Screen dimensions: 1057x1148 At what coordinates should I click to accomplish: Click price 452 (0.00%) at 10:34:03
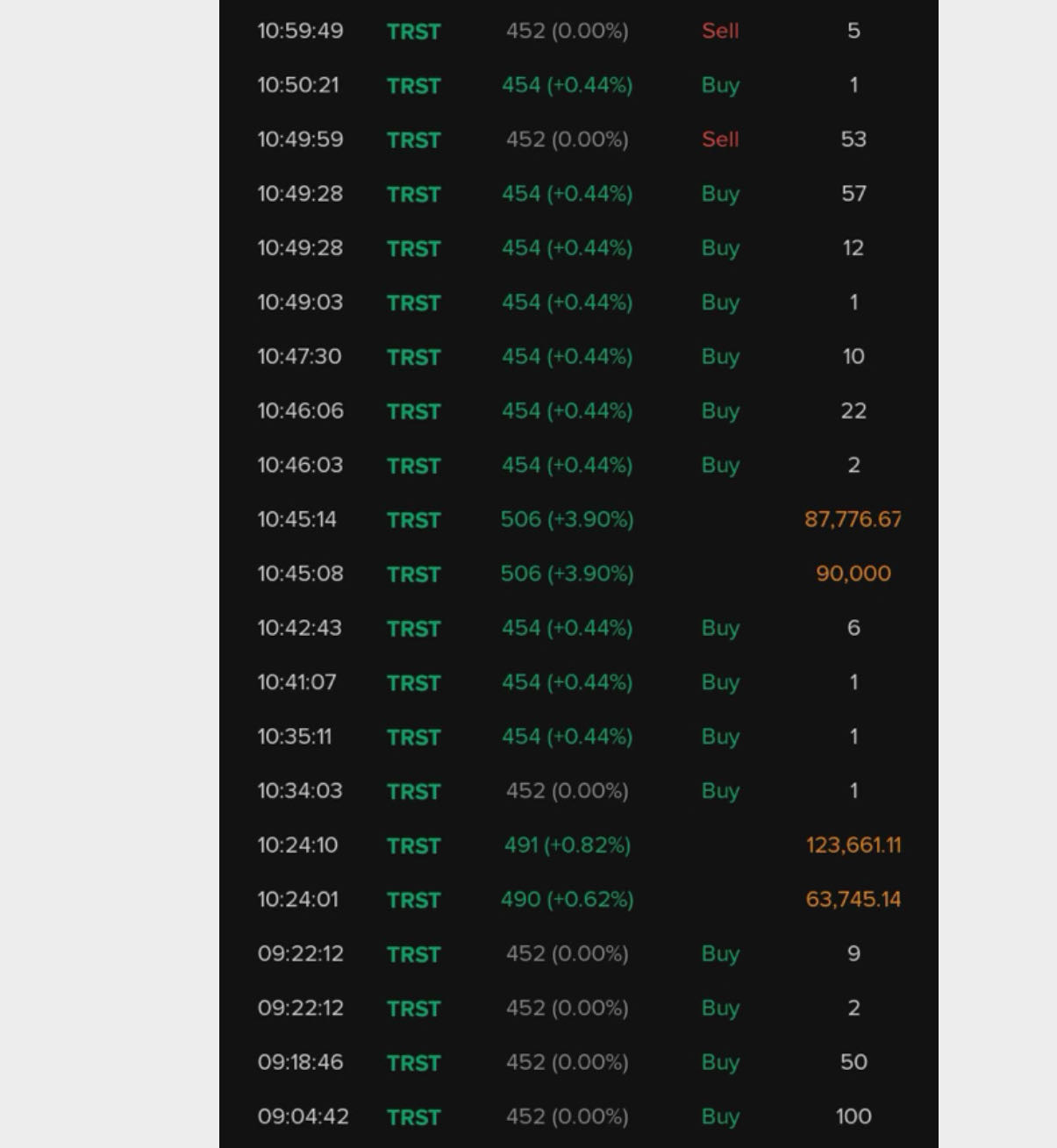[x=567, y=791]
